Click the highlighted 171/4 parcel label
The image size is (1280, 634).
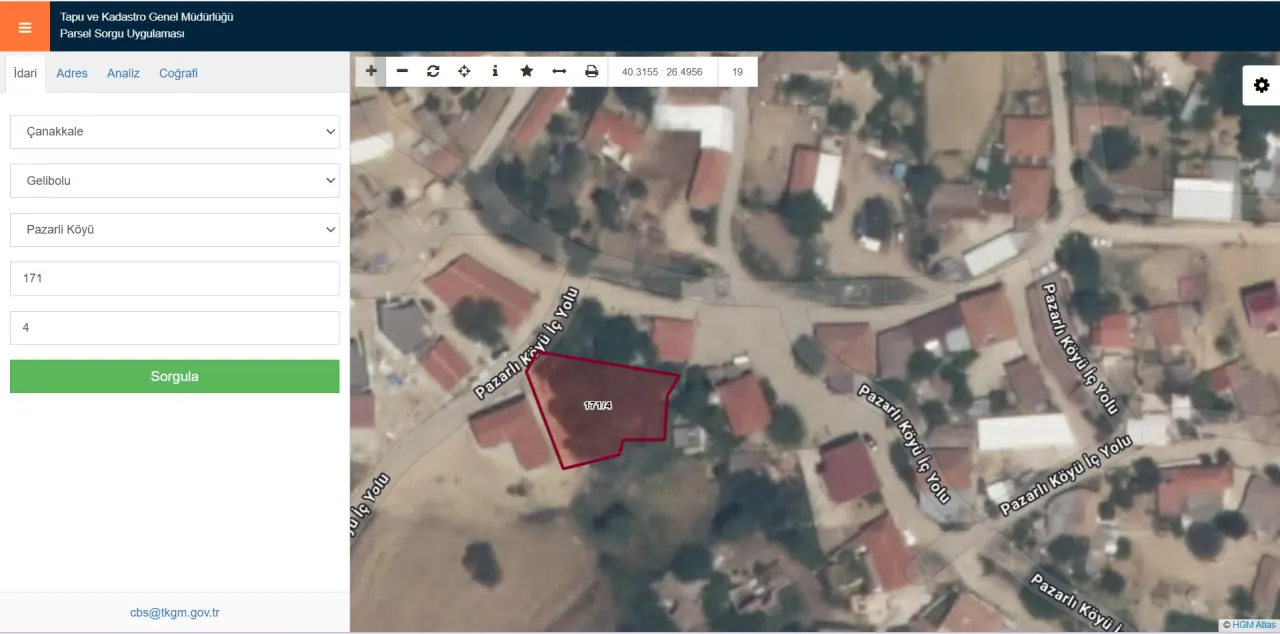(598, 406)
